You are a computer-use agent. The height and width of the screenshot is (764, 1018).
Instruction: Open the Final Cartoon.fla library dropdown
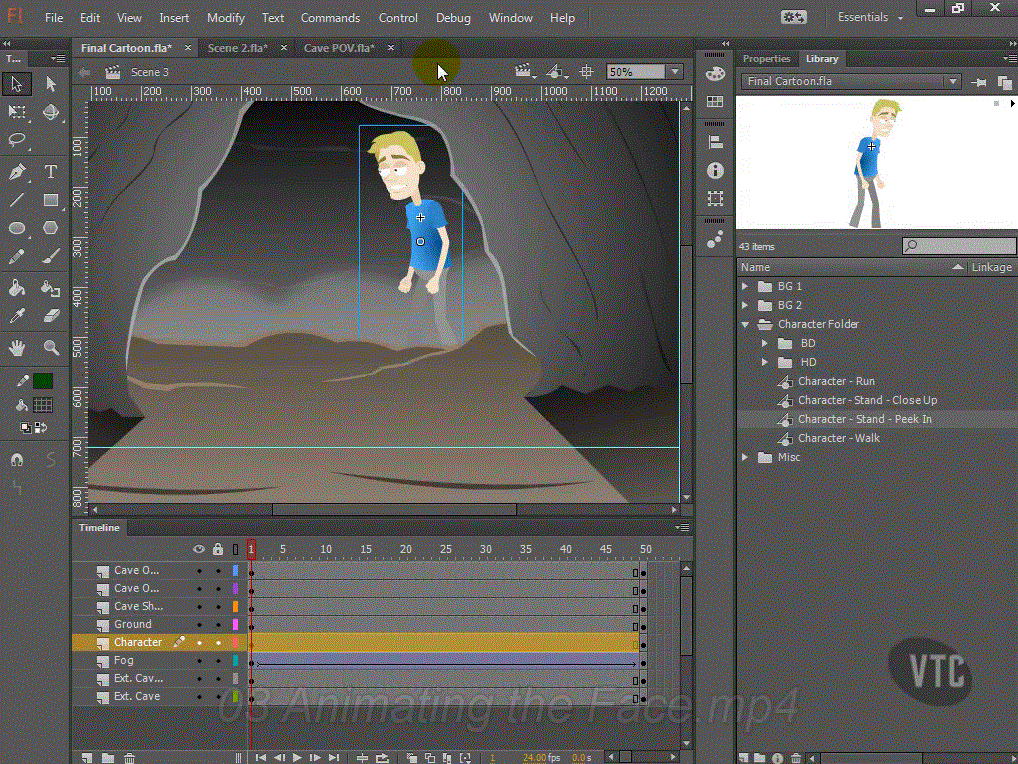[x=953, y=81]
